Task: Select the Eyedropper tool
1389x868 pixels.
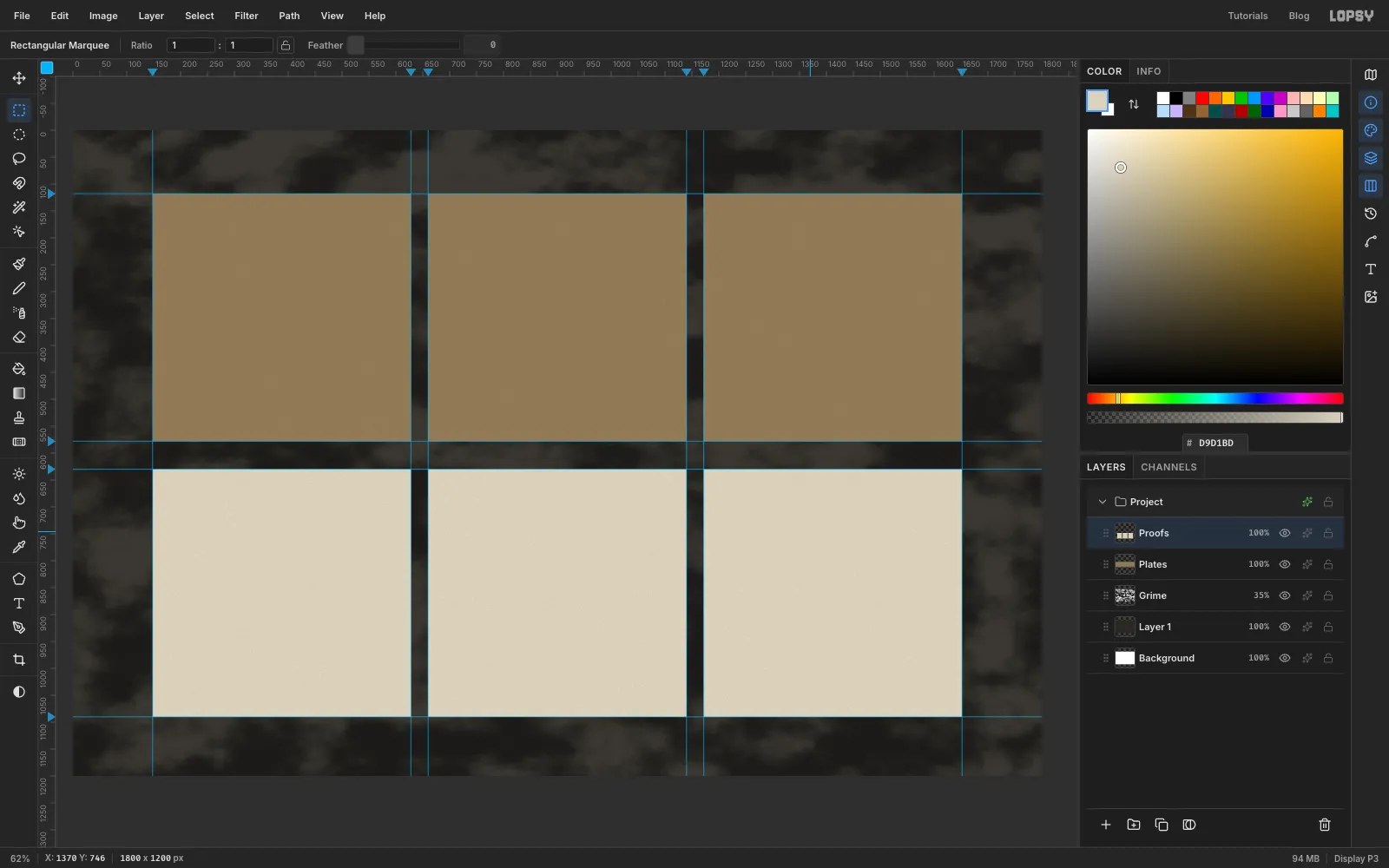Action: point(19,547)
